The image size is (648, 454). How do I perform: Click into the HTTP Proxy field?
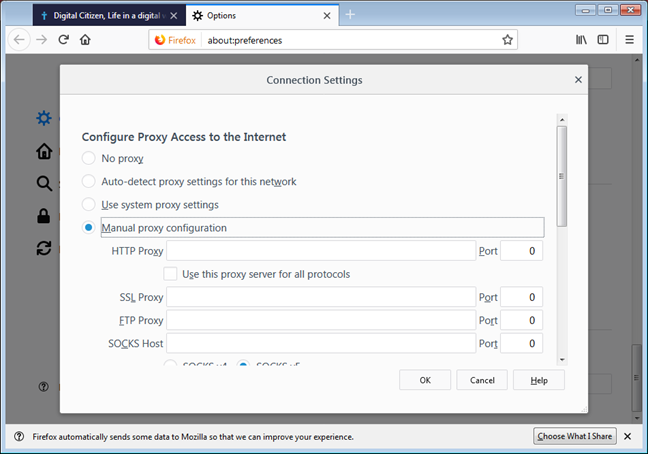tap(321, 251)
